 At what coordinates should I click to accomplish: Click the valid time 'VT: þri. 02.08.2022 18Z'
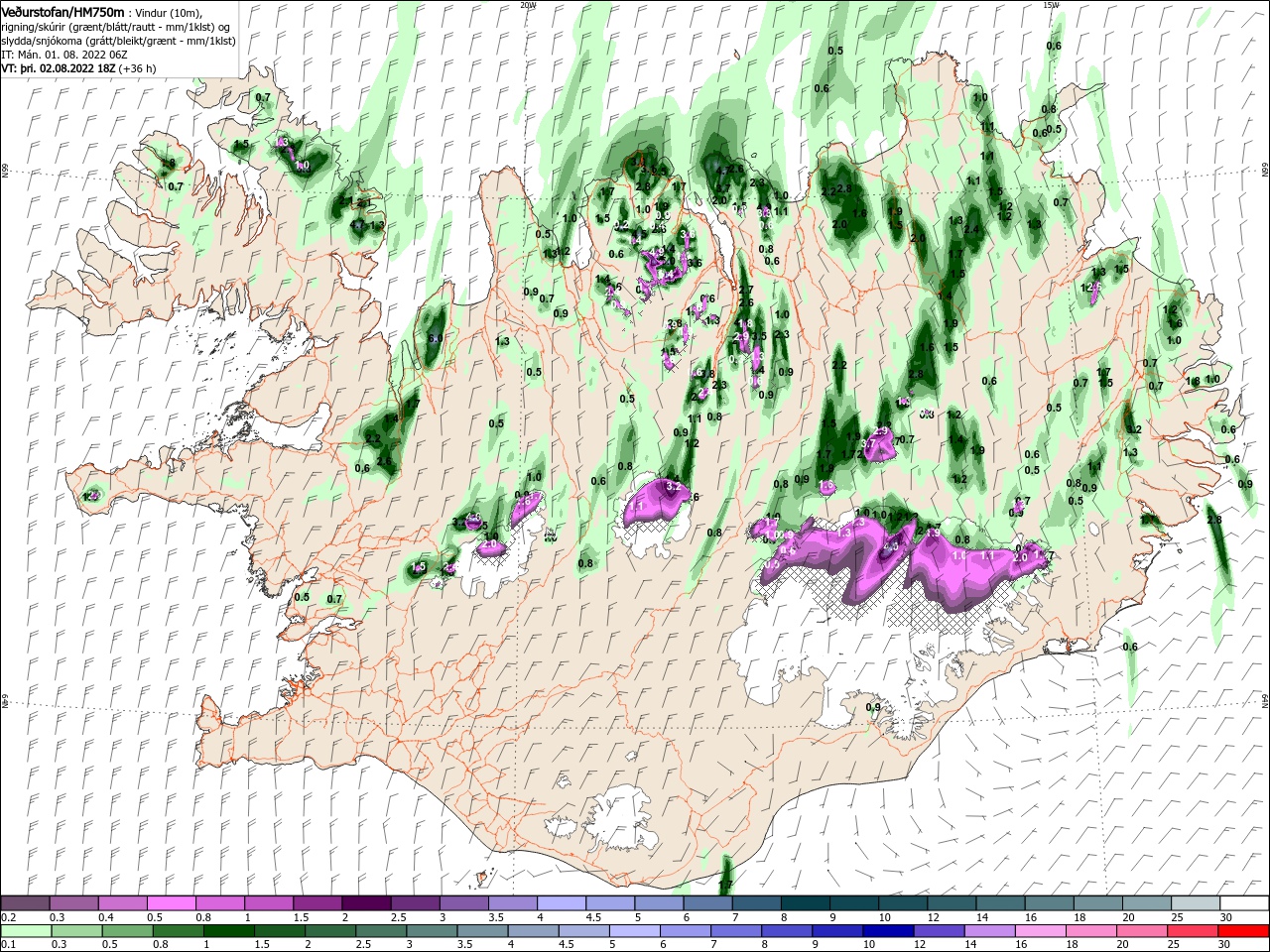(x=58, y=69)
